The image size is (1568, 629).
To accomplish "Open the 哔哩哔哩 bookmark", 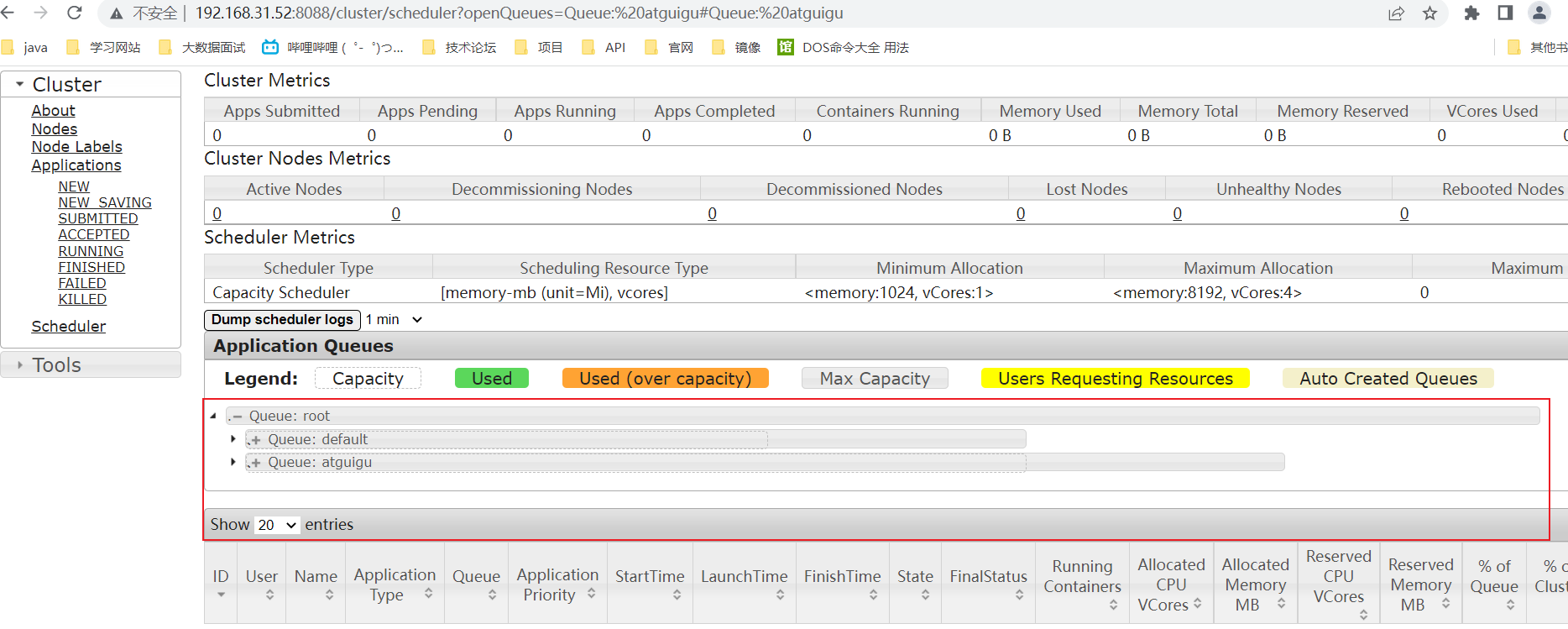I will click(x=333, y=47).
